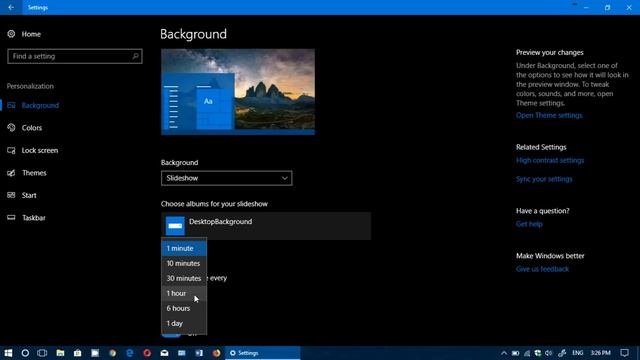Click the Get help link
The width and height of the screenshot is (640, 360).
coord(529,224)
